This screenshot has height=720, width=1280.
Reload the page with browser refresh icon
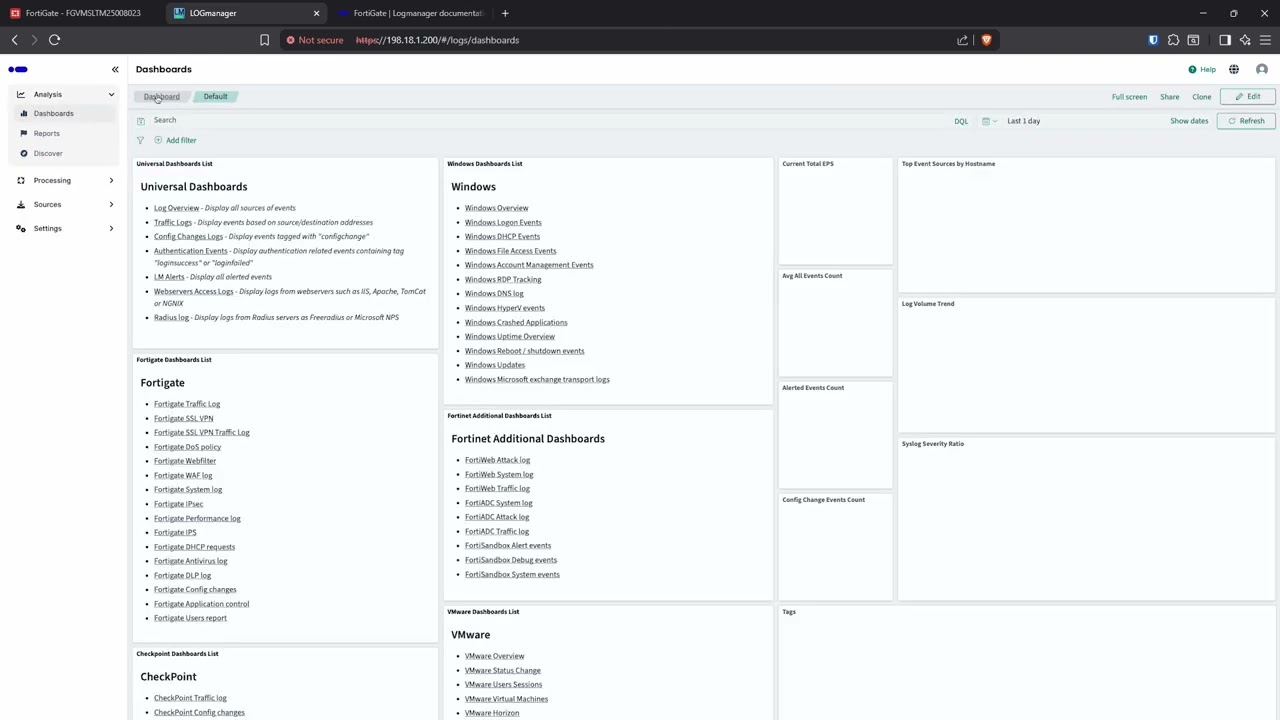pyautogui.click(x=54, y=40)
